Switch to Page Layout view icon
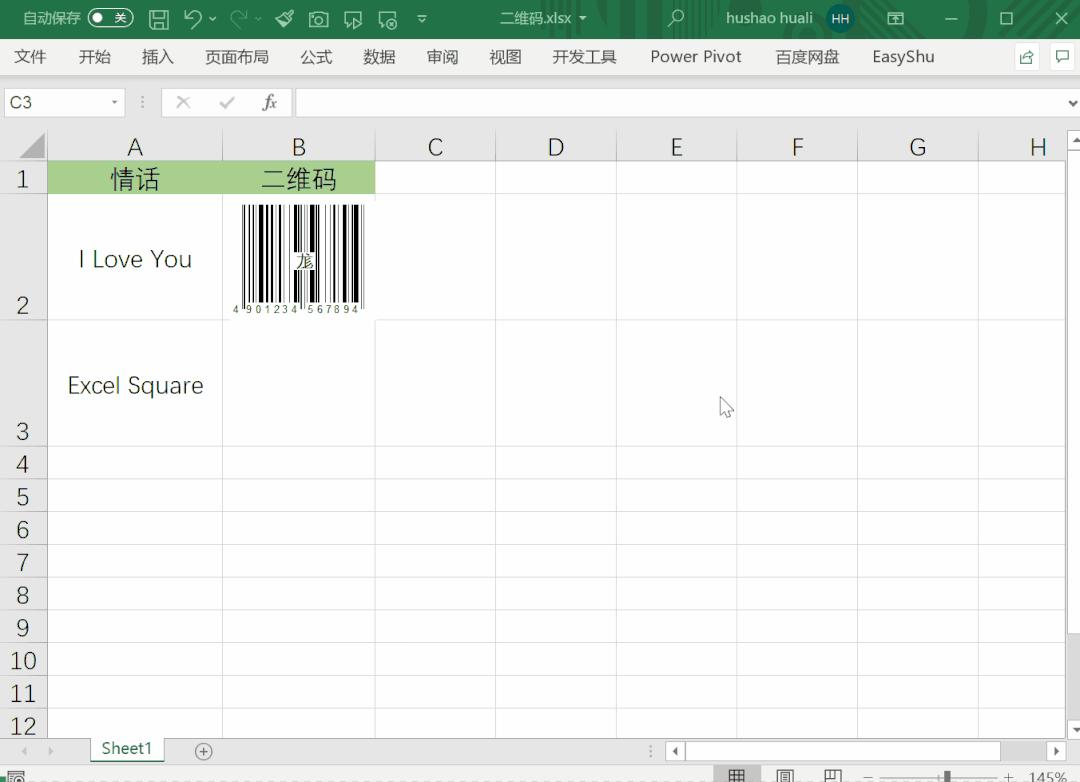1080x782 pixels. pyautogui.click(x=785, y=775)
